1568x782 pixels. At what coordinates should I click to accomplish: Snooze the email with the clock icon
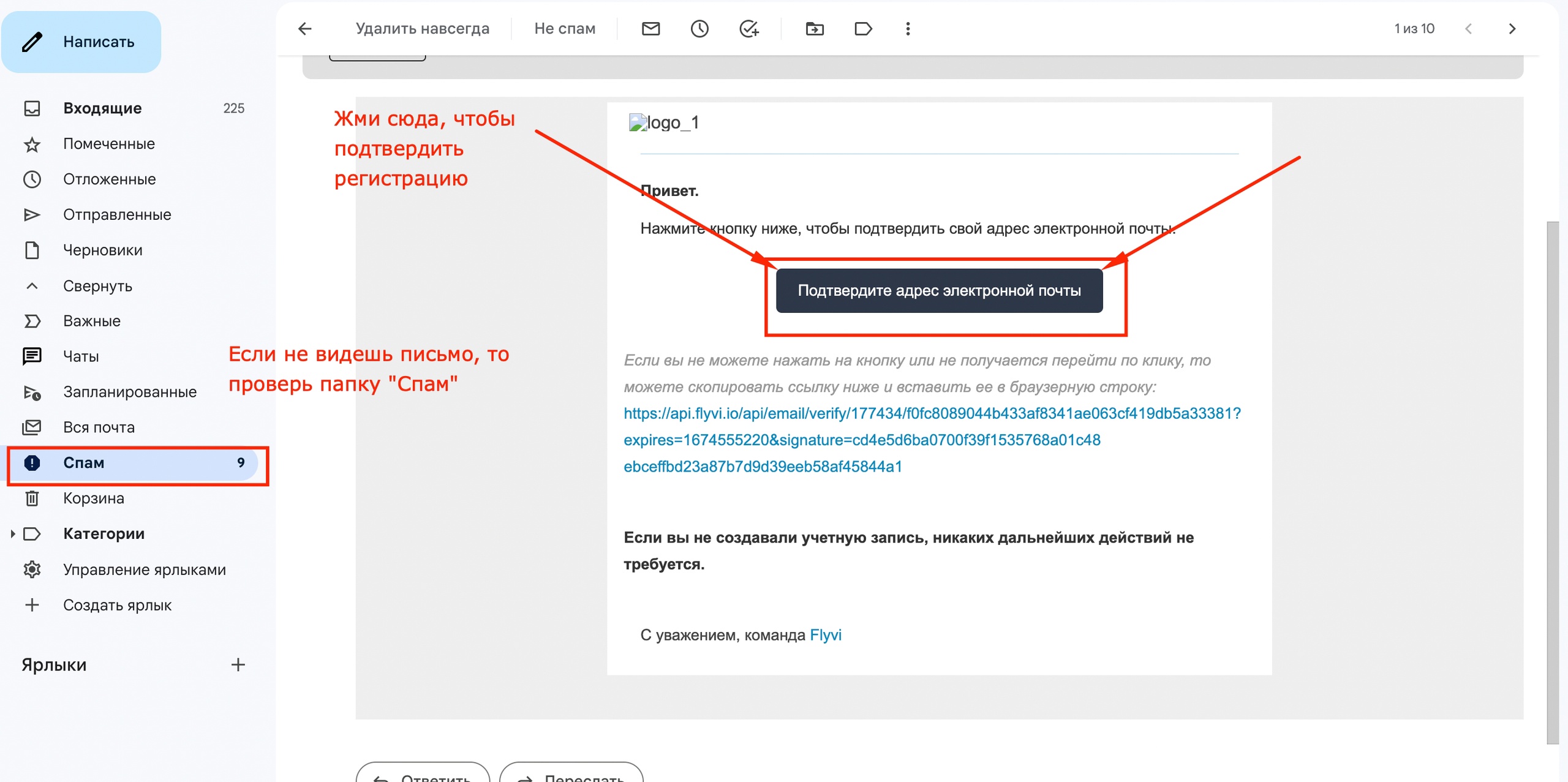699,29
